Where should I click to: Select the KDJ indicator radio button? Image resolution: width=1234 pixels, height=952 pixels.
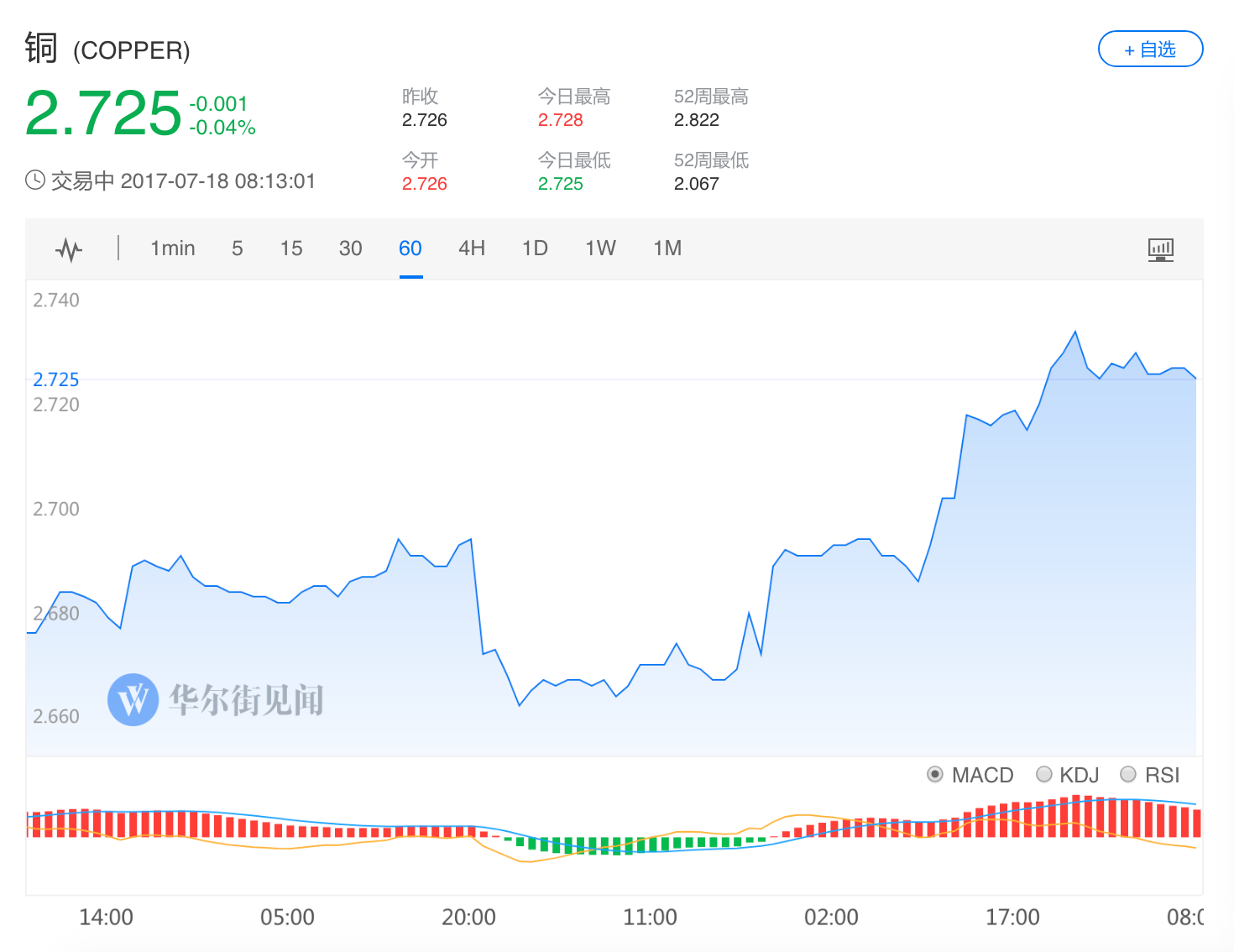tap(1044, 774)
